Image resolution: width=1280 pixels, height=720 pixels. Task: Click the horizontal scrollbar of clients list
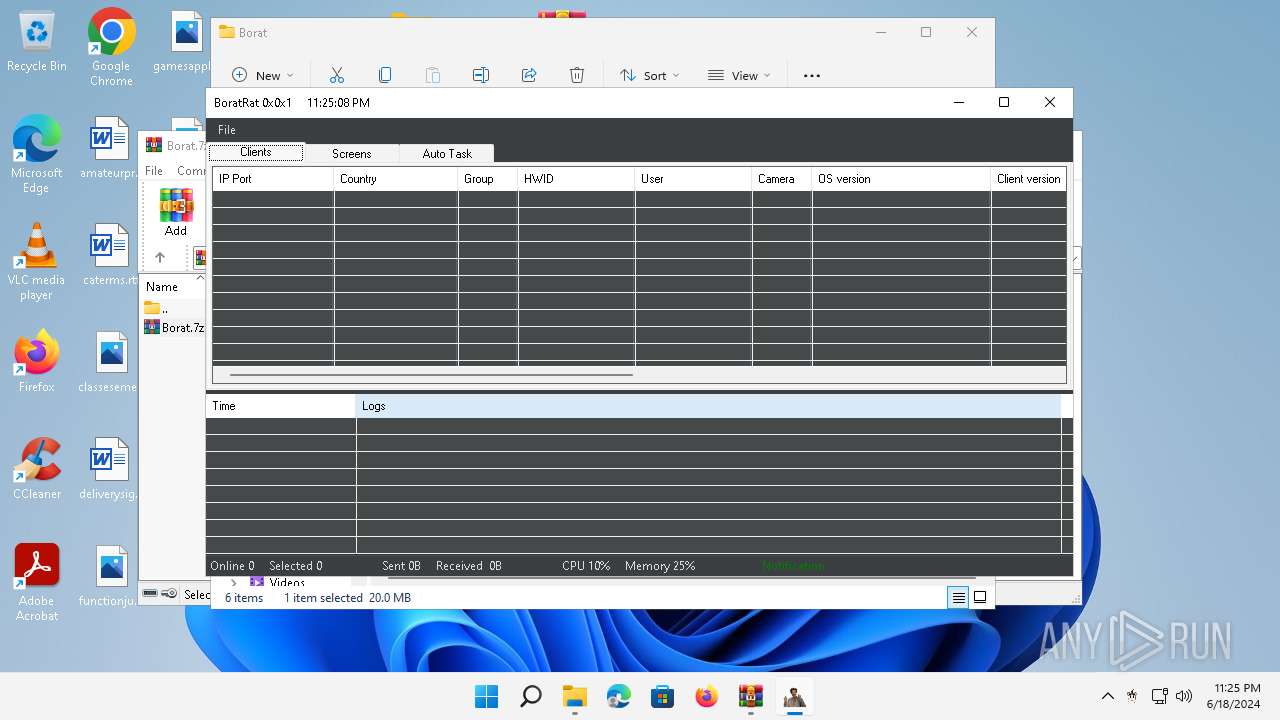tap(431, 375)
